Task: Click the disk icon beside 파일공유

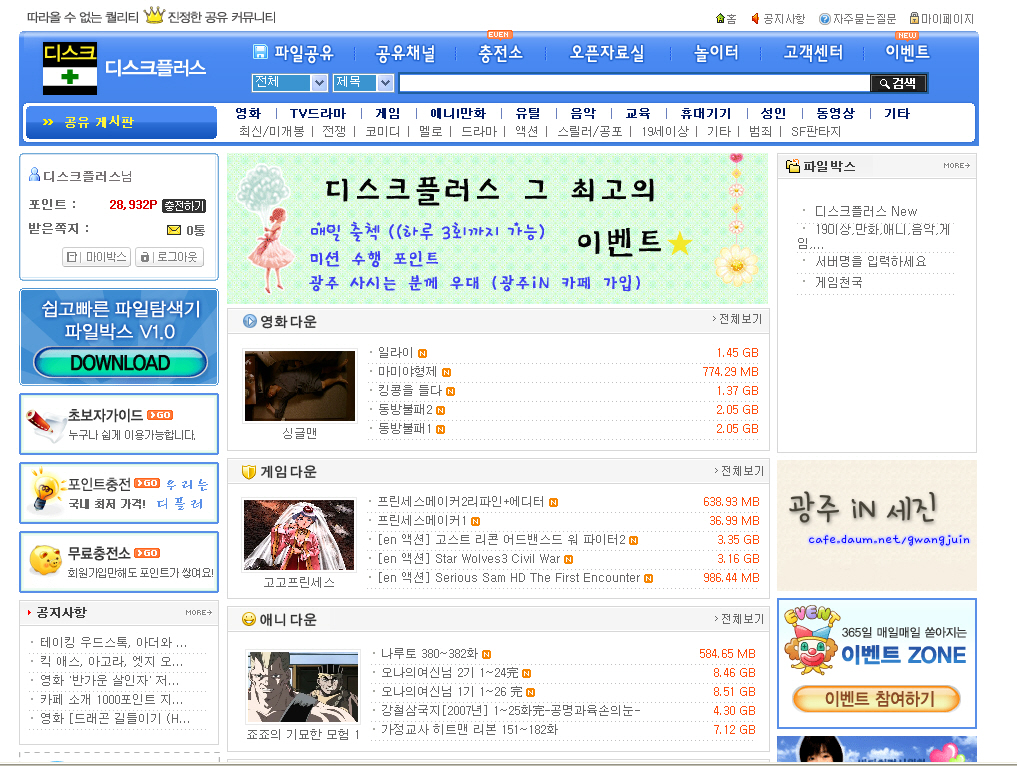Action: click(260, 52)
